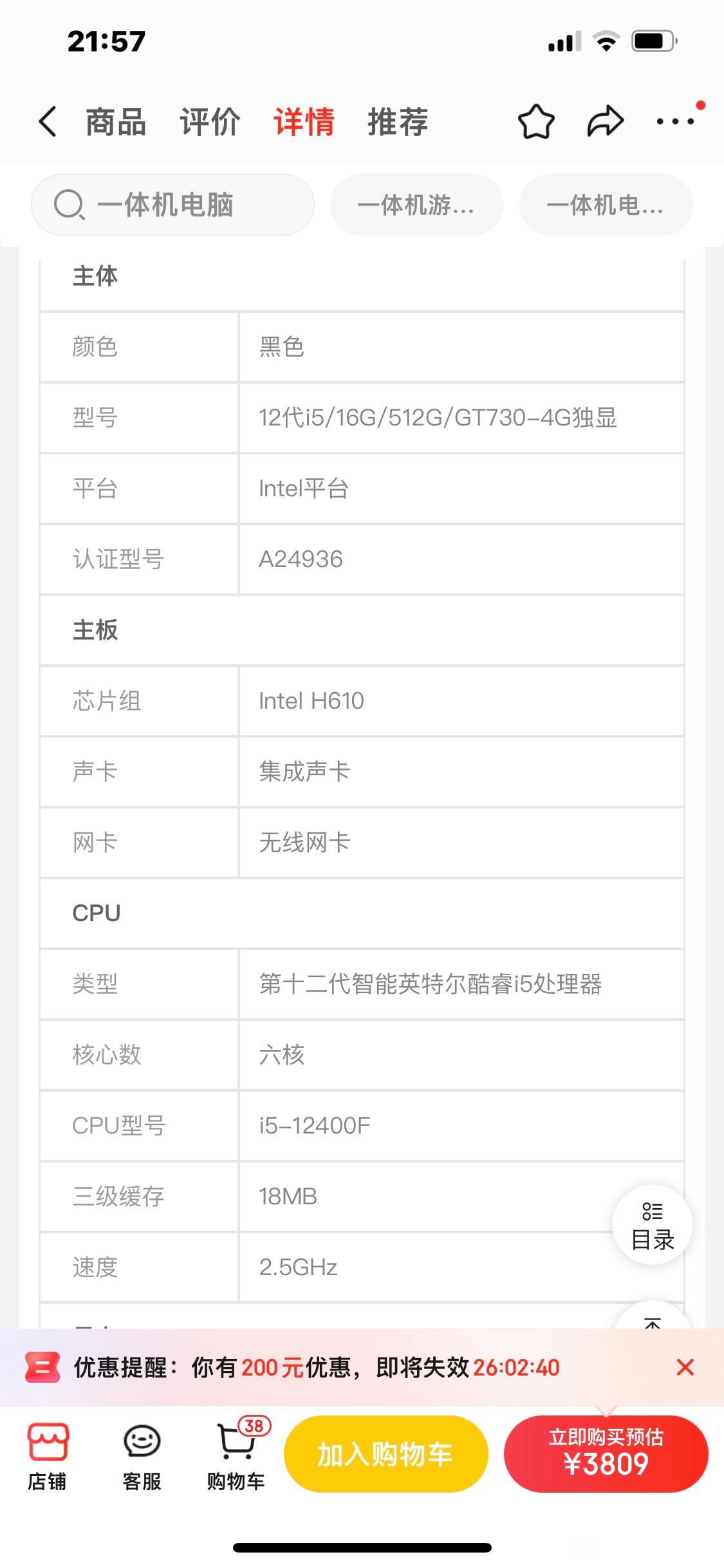Tap the search magnifier icon

[69, 205]
